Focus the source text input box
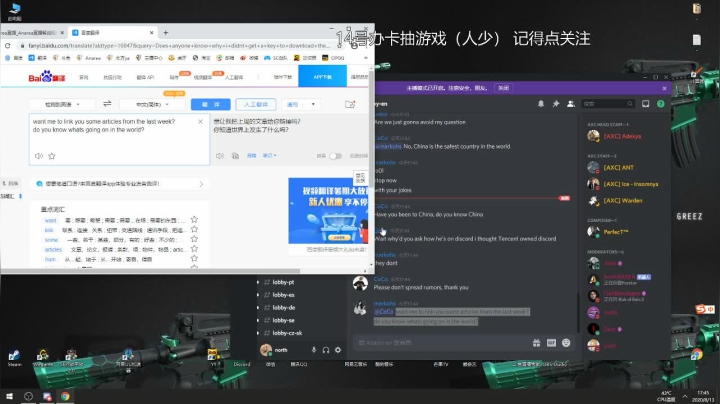The width and height of the screenshot is (720, 404). [x=119, y=140]
